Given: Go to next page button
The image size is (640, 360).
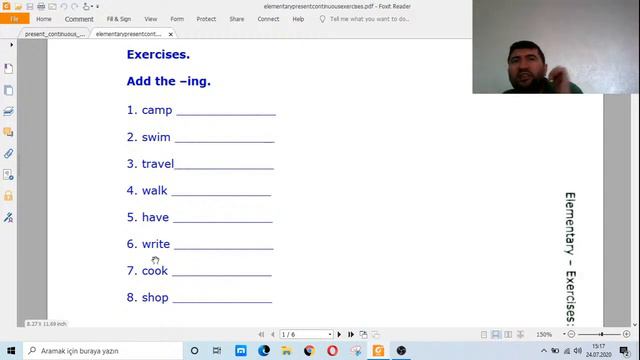Looking at the screenshot, I should 339,334.
